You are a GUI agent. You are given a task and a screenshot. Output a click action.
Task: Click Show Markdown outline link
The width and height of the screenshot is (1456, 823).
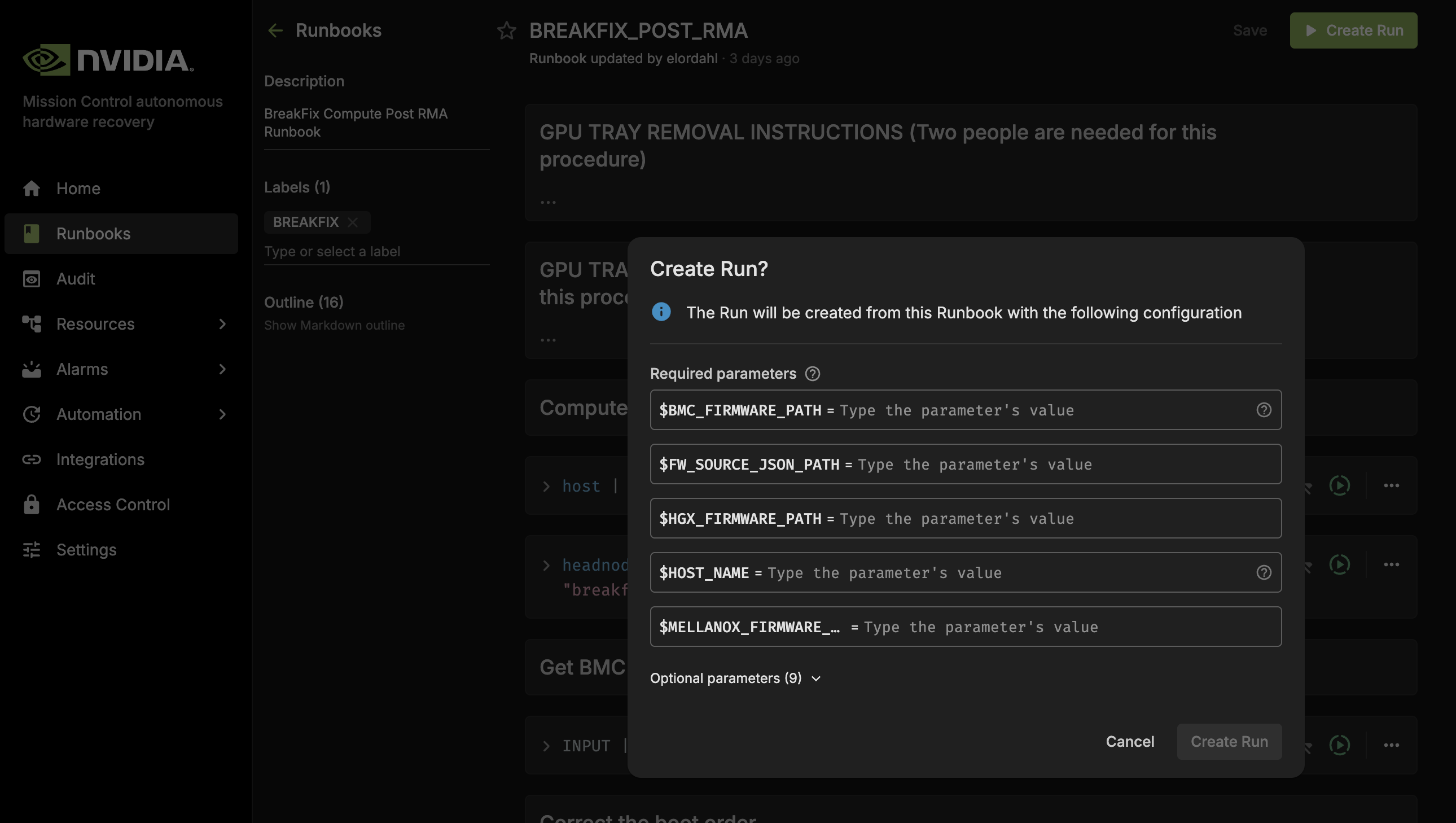click(x=334, y=325)
